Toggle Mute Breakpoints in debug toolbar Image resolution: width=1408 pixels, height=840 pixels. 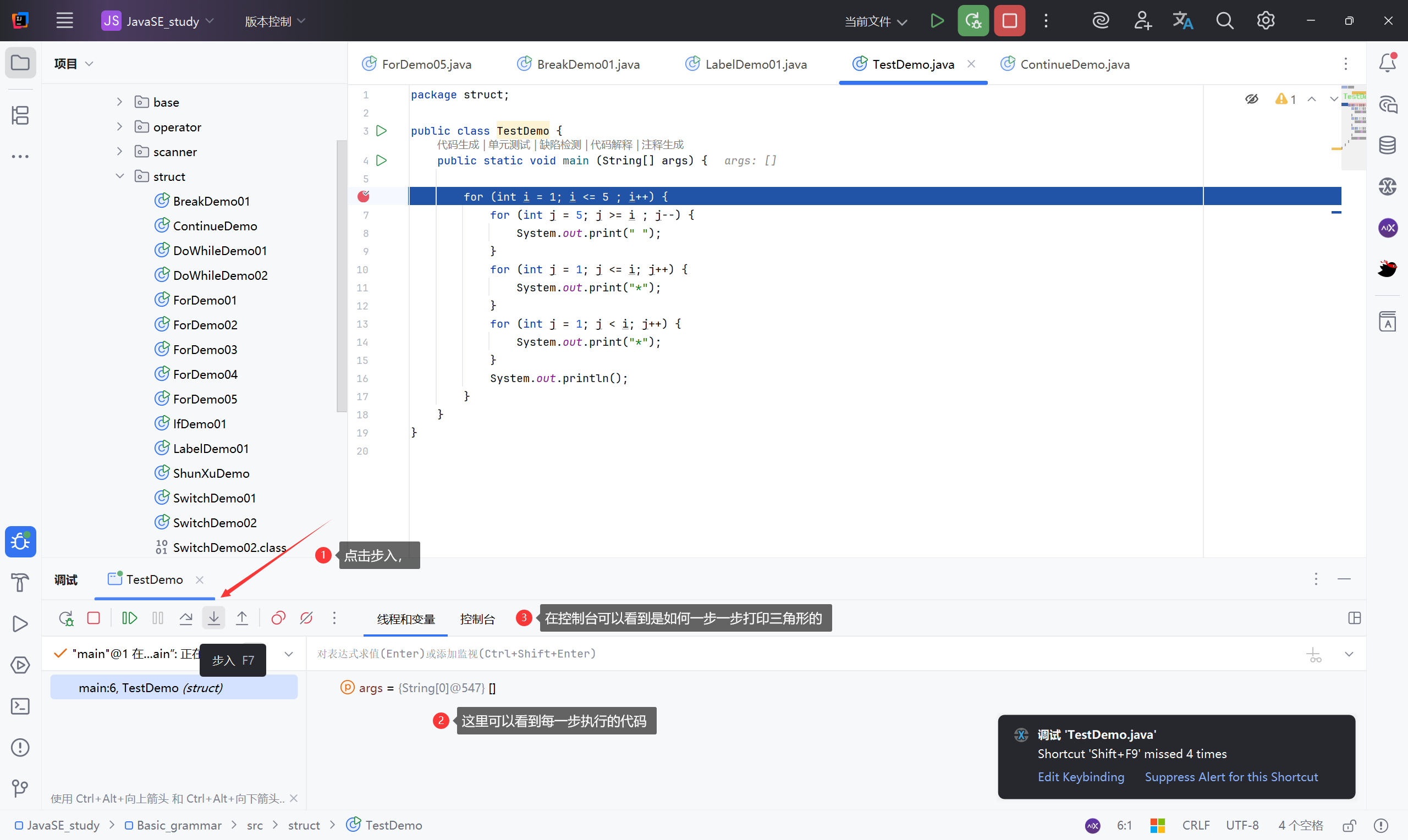(x=306, y=617)
